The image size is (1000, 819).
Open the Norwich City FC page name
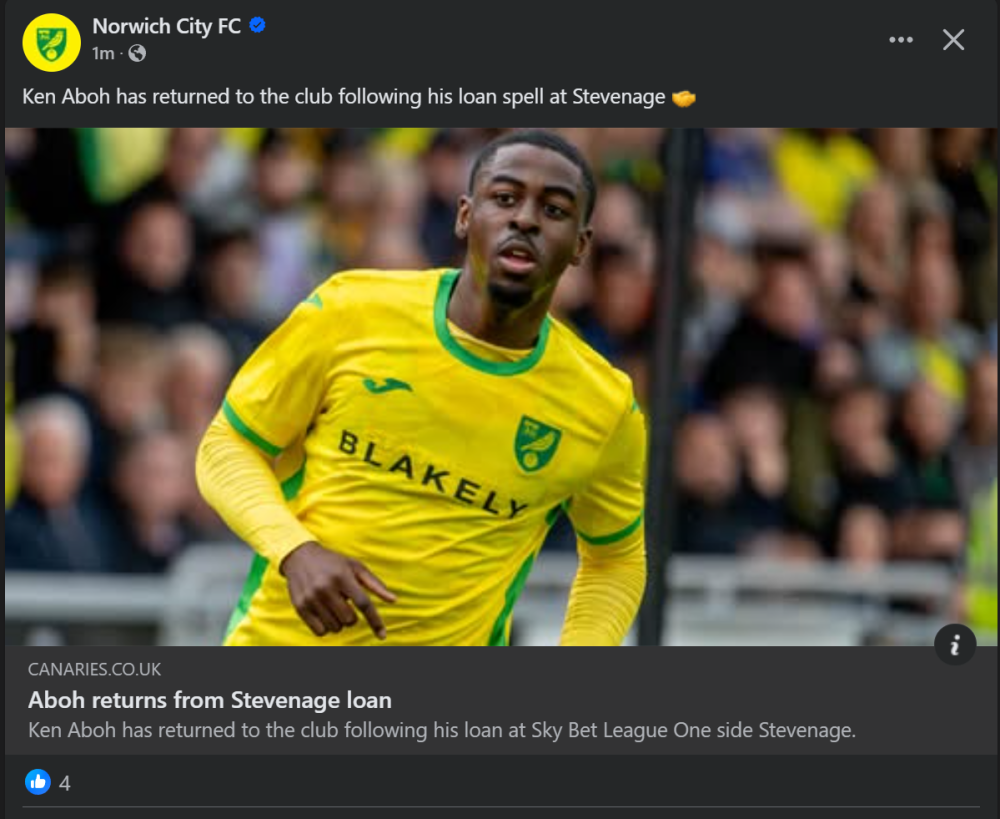click(166, 27)
